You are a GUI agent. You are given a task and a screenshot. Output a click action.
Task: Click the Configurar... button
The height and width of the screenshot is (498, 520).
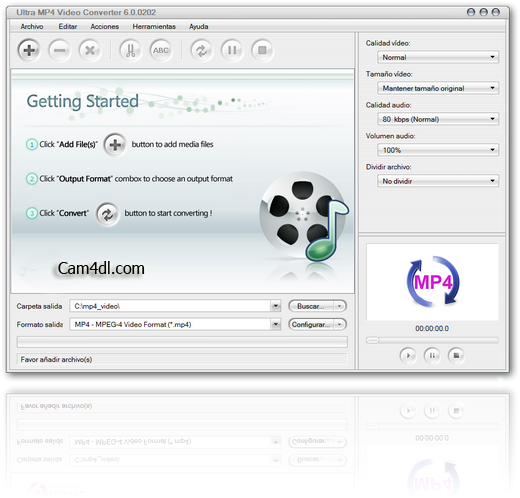311,324
